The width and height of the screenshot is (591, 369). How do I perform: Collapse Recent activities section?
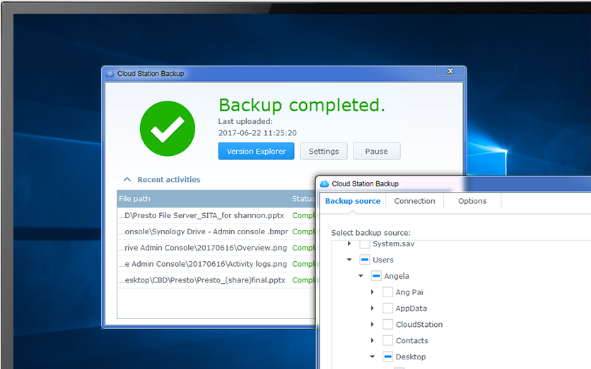tap(127, 179)
